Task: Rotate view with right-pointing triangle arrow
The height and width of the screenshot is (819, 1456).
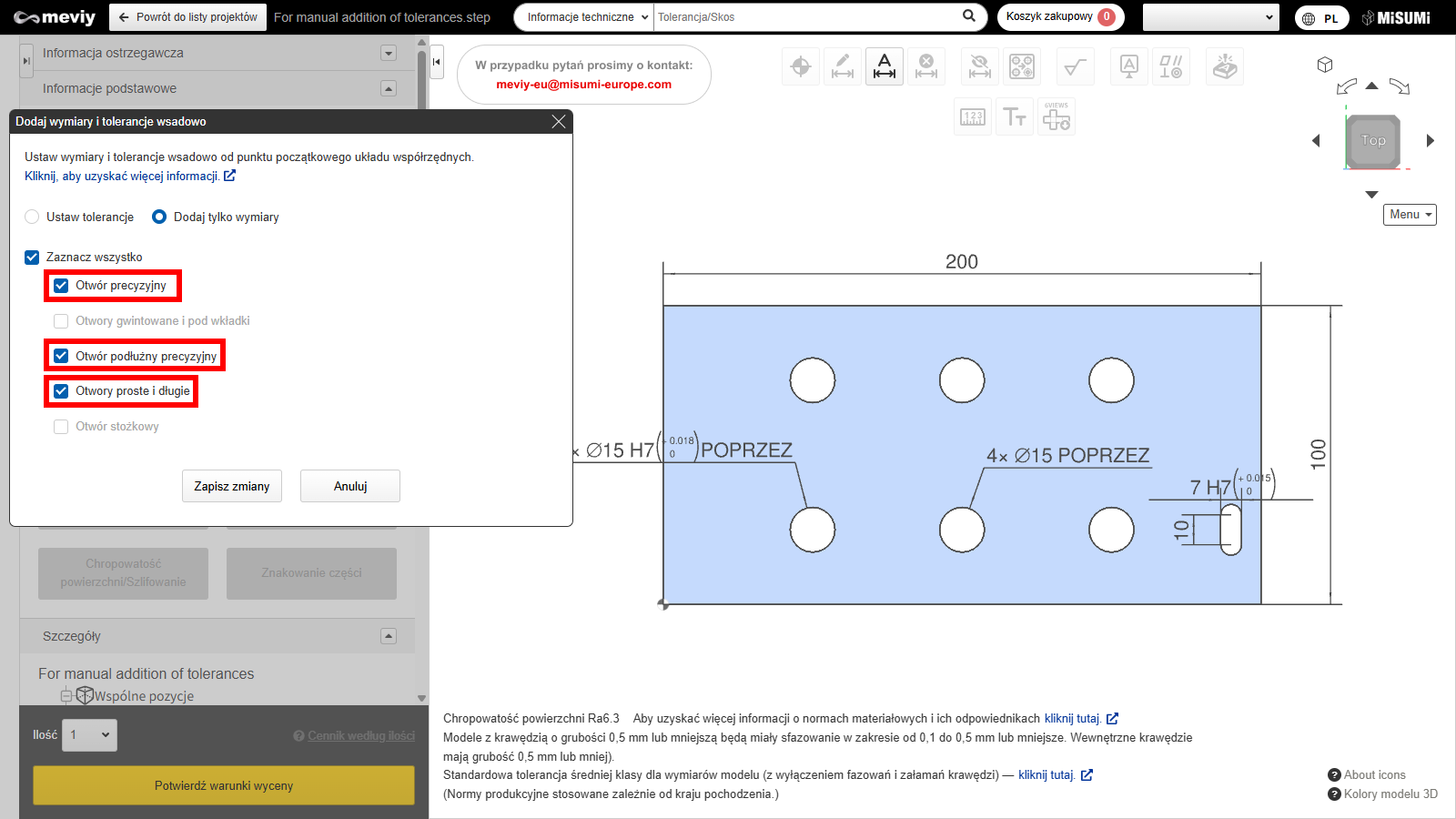Action: point(1430,141)
